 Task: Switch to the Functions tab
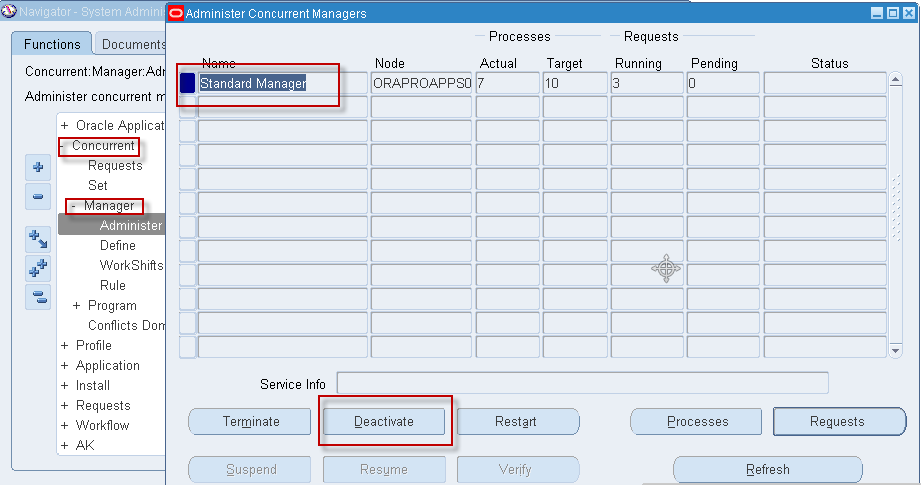point(52,44)
